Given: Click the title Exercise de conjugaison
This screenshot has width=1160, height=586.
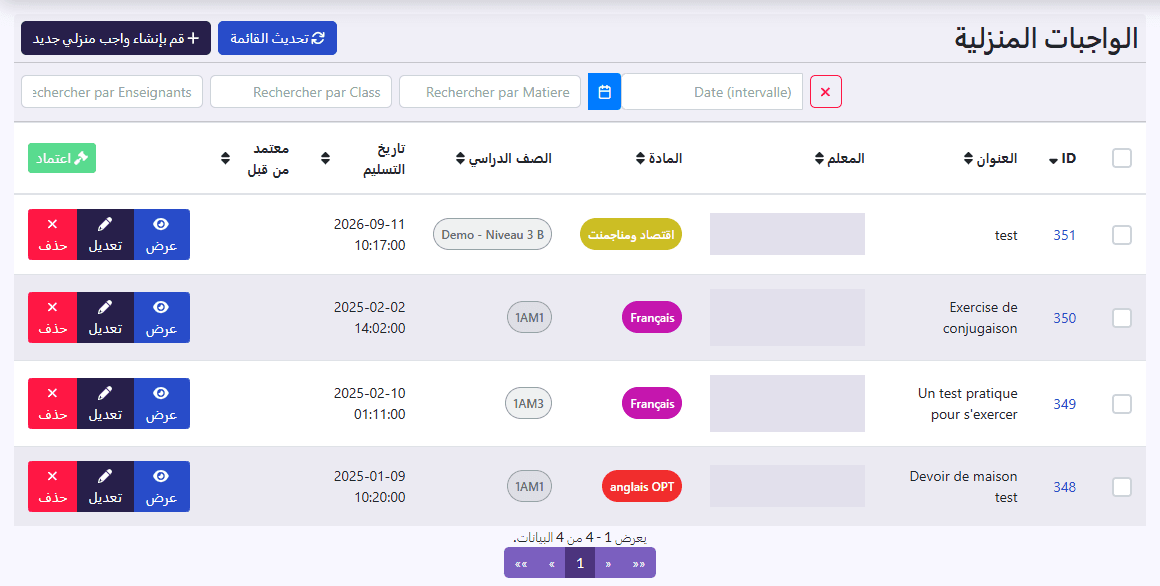Looking at the screenshot, I should click(980, 317).
